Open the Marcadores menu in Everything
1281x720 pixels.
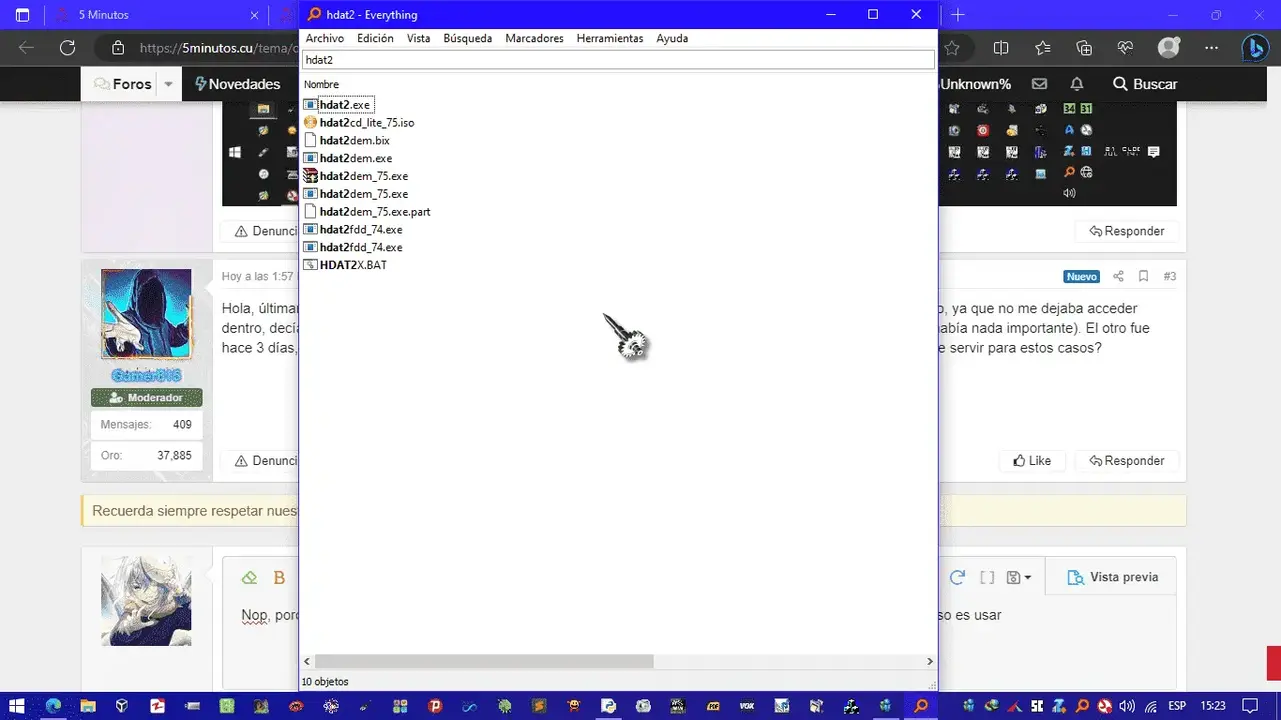click(x=534, y=38)
